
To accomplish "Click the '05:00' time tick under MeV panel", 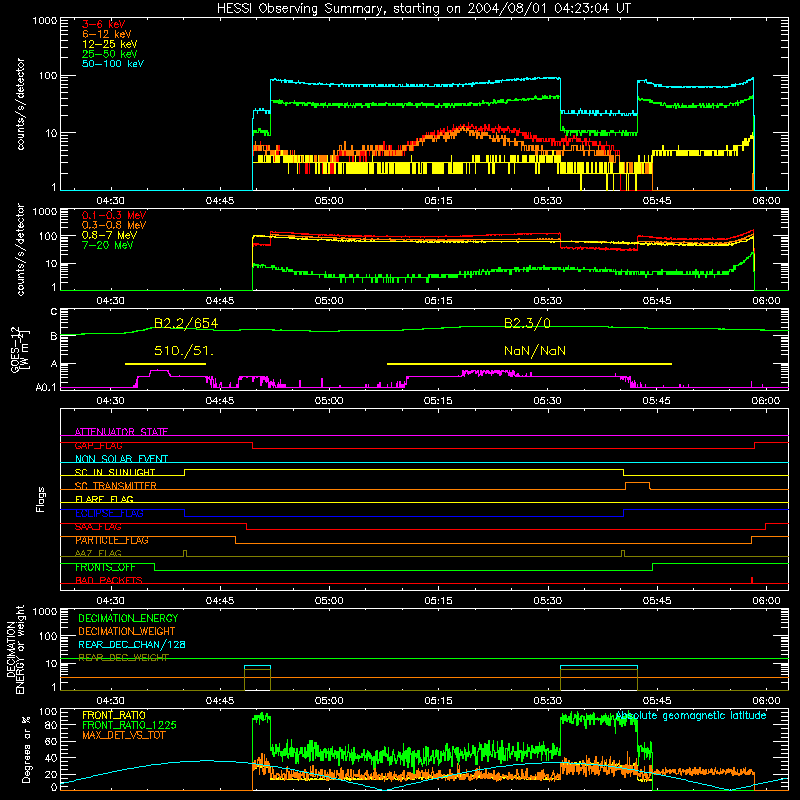I will (329, 301).
